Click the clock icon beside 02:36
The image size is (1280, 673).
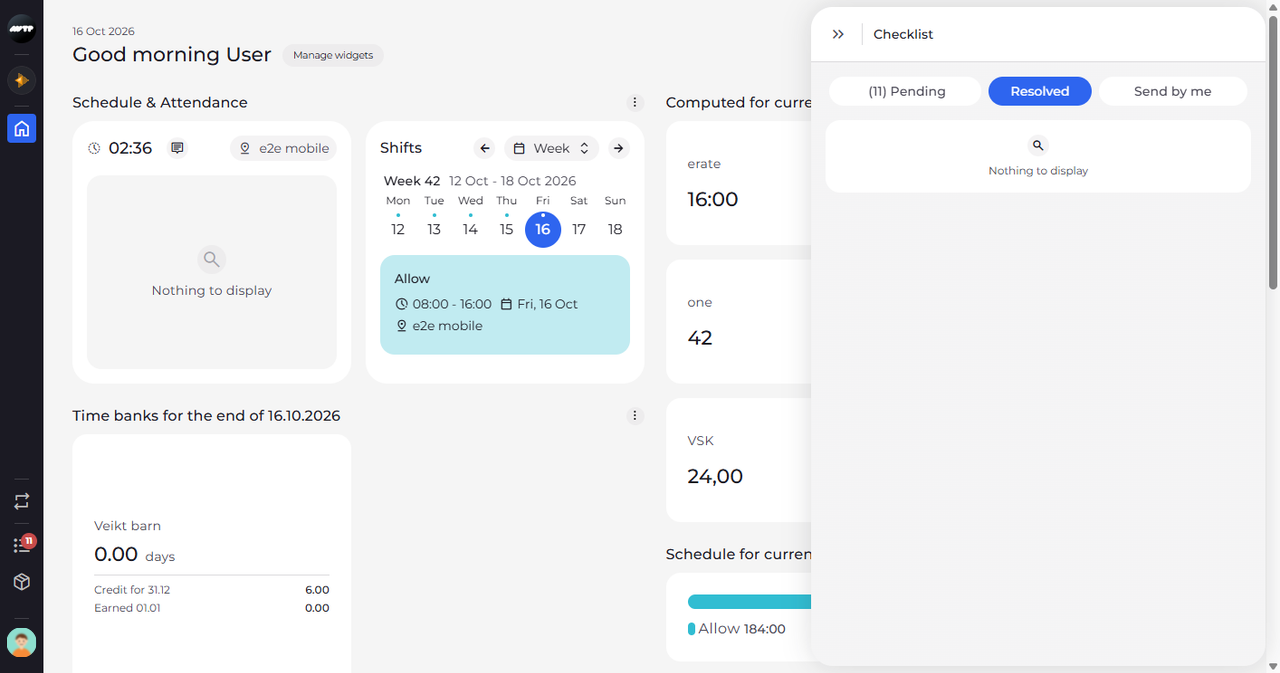(x=94, y=148)
